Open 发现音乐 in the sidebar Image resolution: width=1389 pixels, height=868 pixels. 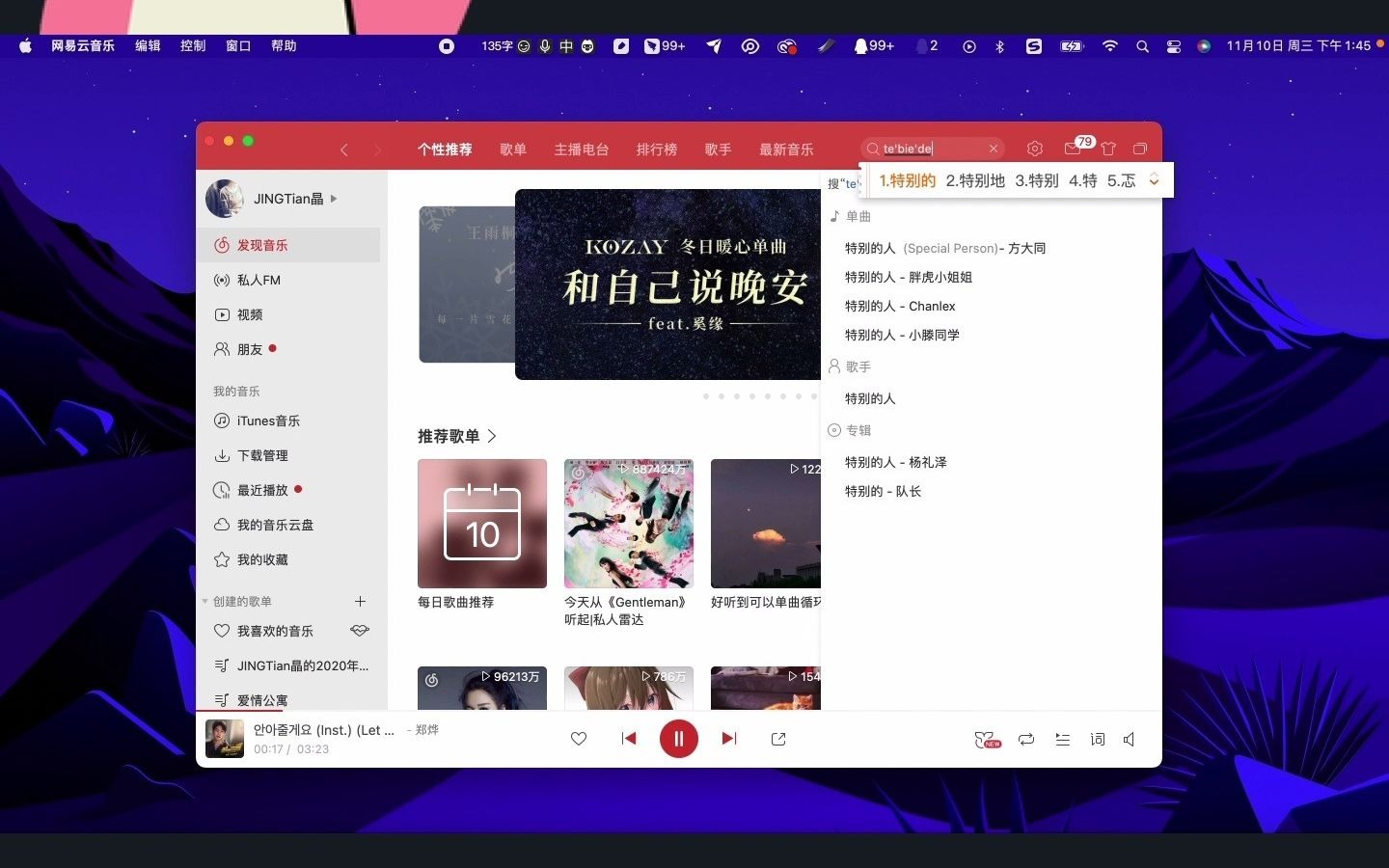point(288,245)
